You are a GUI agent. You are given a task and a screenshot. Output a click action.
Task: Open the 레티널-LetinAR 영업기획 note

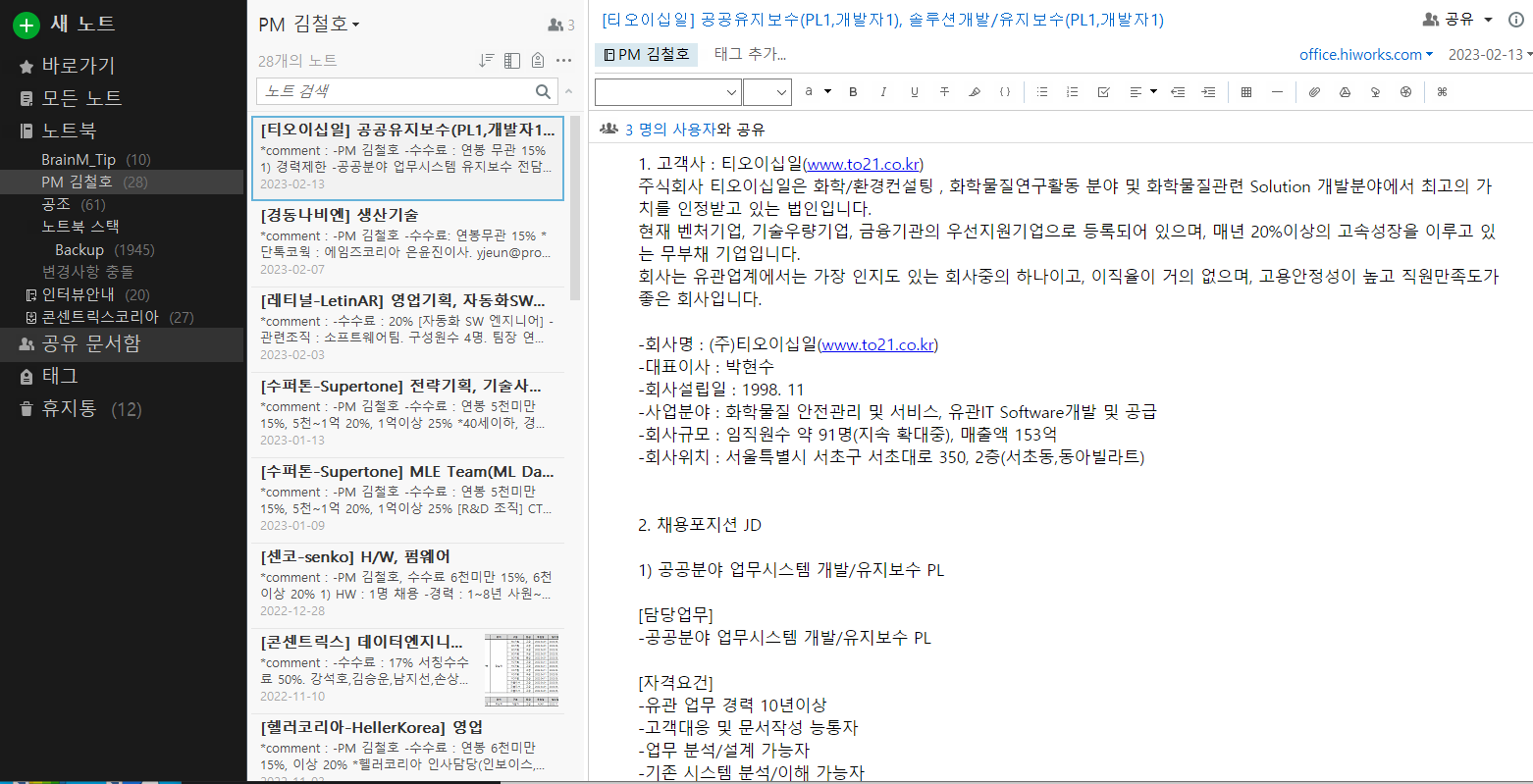click(x=407, y=329)
